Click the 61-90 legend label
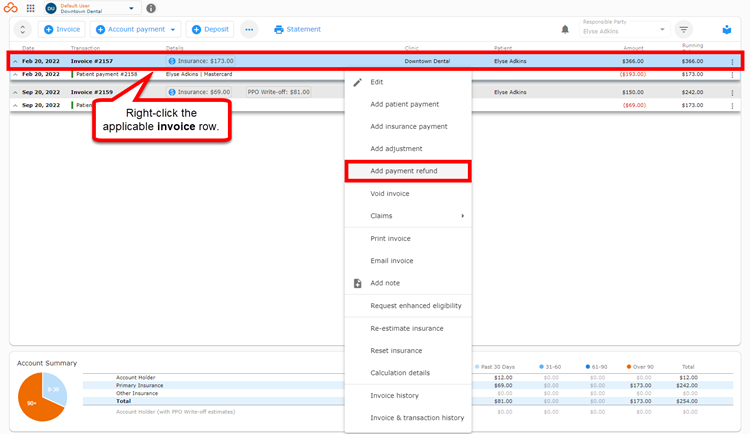Viewport: 750px width, 434px height. click(599, 367)
